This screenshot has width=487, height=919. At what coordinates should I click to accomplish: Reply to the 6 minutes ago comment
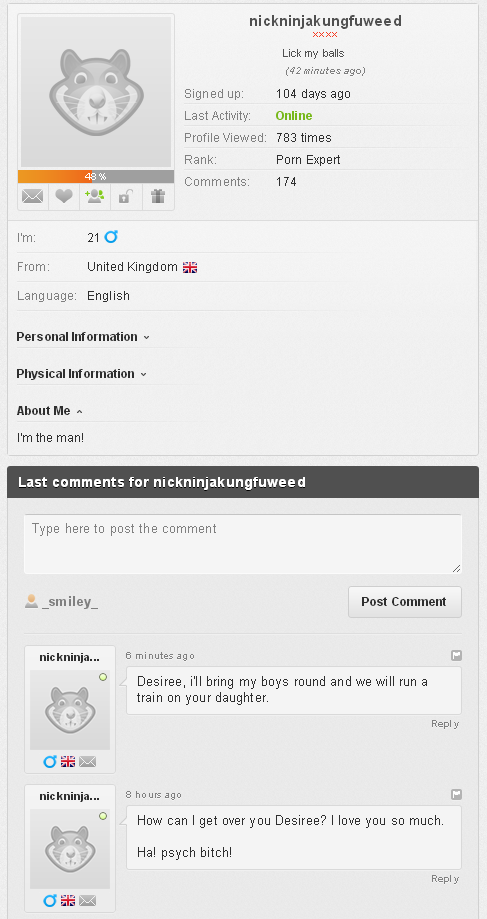pos(445,724)
